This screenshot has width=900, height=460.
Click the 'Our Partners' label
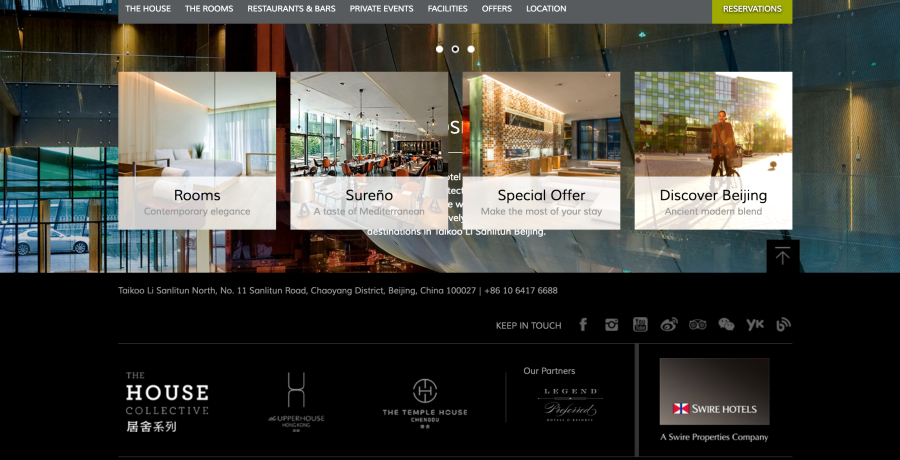(549, 371)
